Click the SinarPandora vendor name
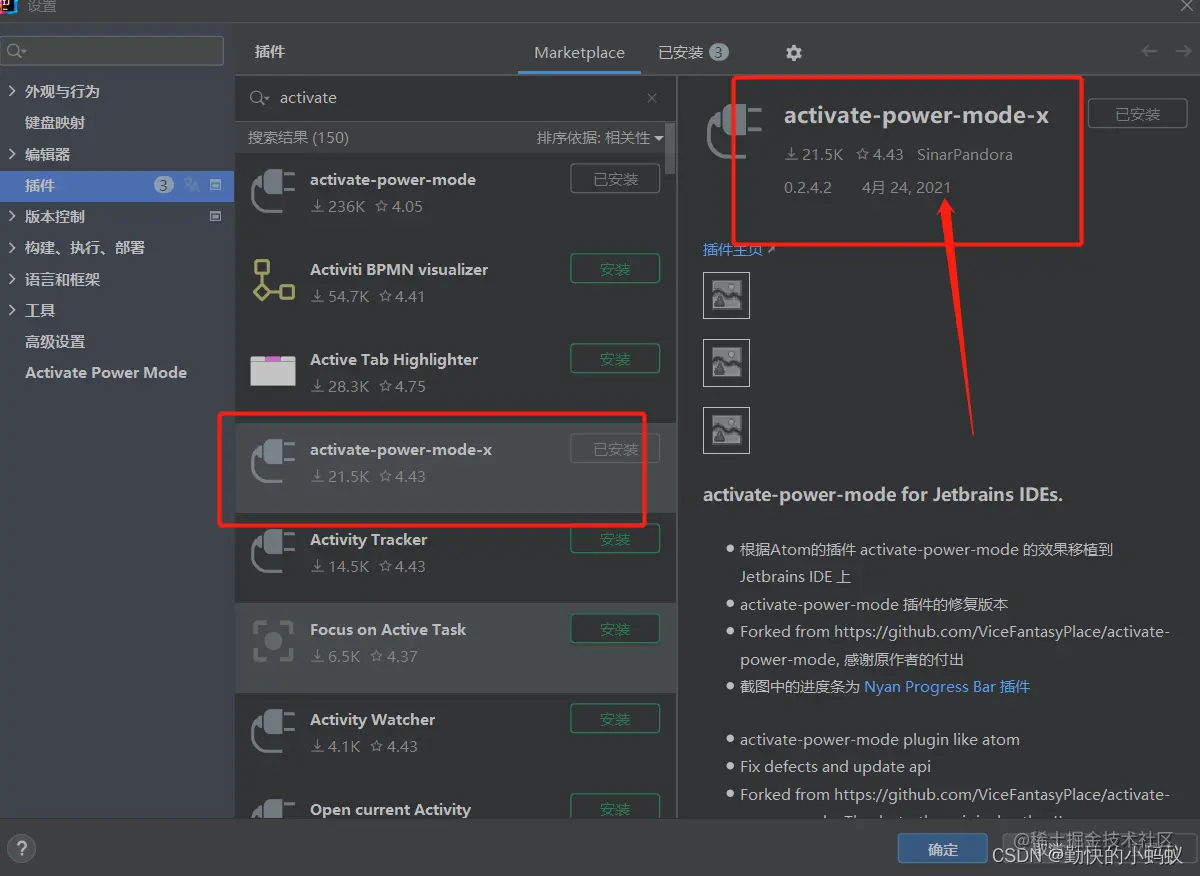This screenshot has width=1200, height=876. 965,155
